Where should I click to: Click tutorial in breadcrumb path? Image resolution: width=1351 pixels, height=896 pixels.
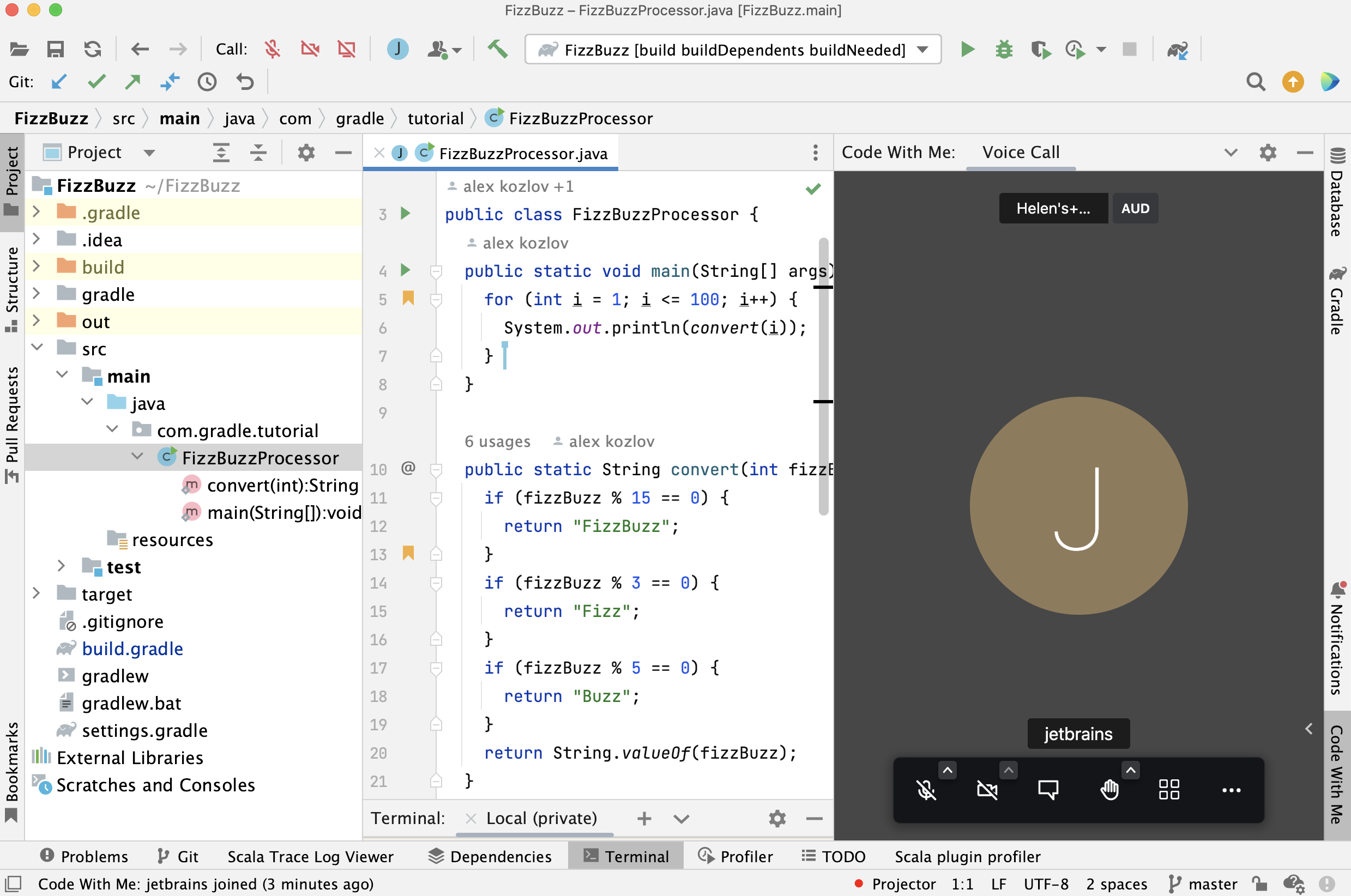coord(435,118)
